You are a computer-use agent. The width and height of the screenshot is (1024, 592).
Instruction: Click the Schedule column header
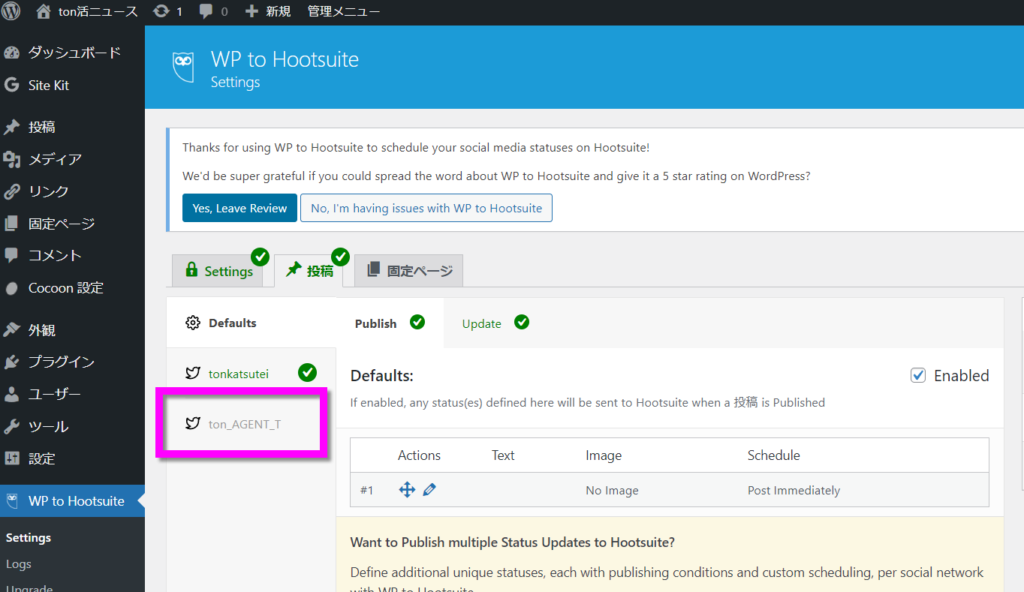click(x=773, y=455)
